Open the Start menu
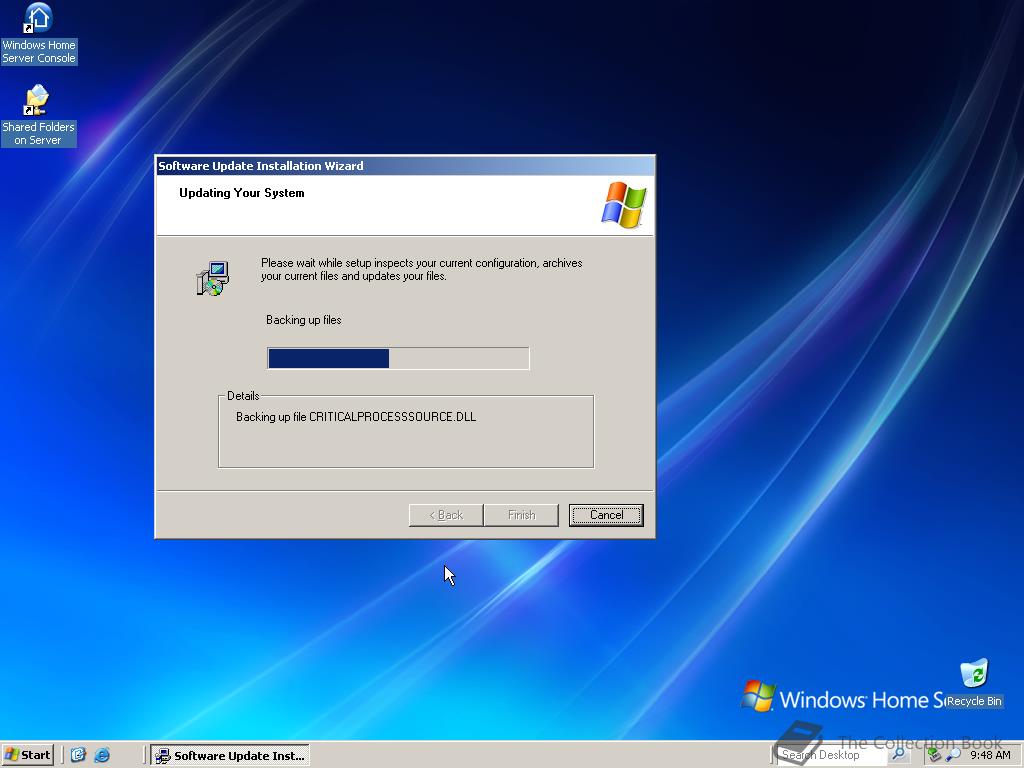The width and height of the screenshot is (1024, 768). [27, 755]
